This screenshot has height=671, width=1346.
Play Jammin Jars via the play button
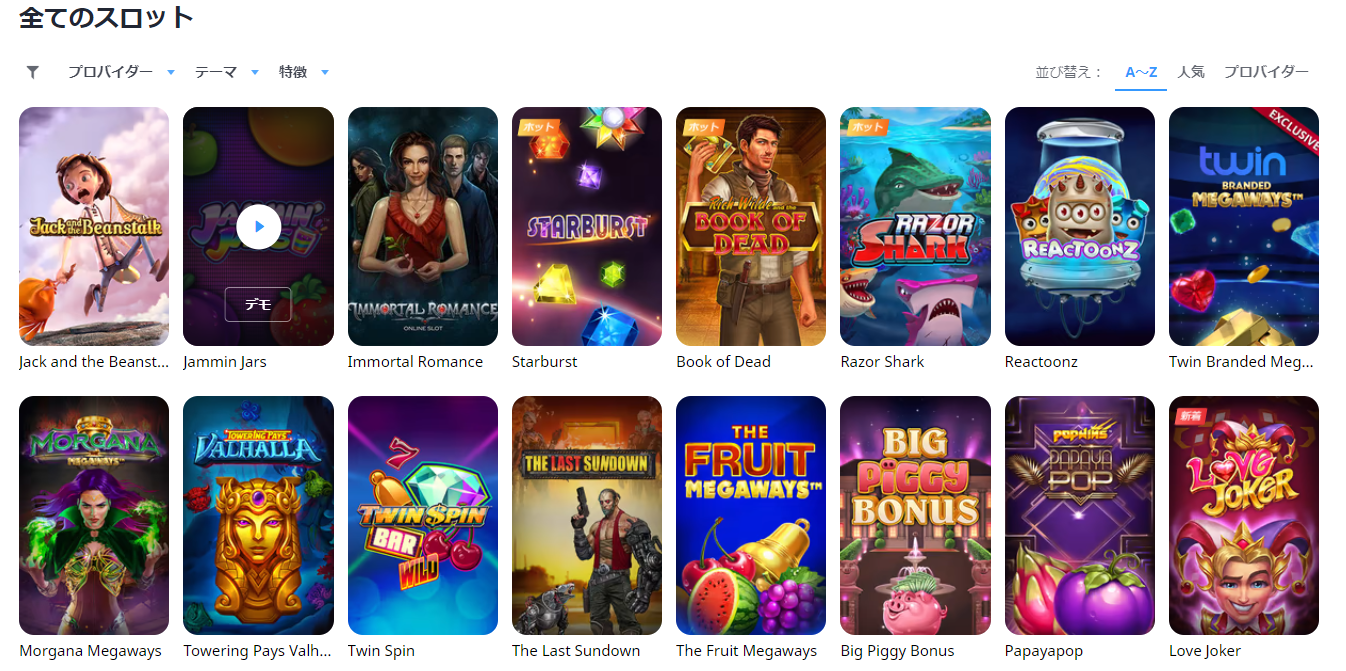[259, 227]
